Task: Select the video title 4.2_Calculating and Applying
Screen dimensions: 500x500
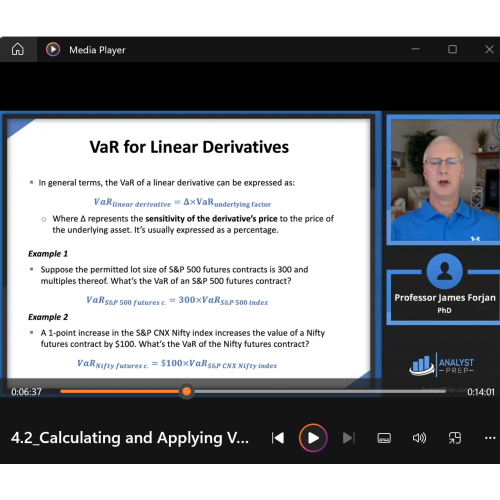Action: [130, 438]
